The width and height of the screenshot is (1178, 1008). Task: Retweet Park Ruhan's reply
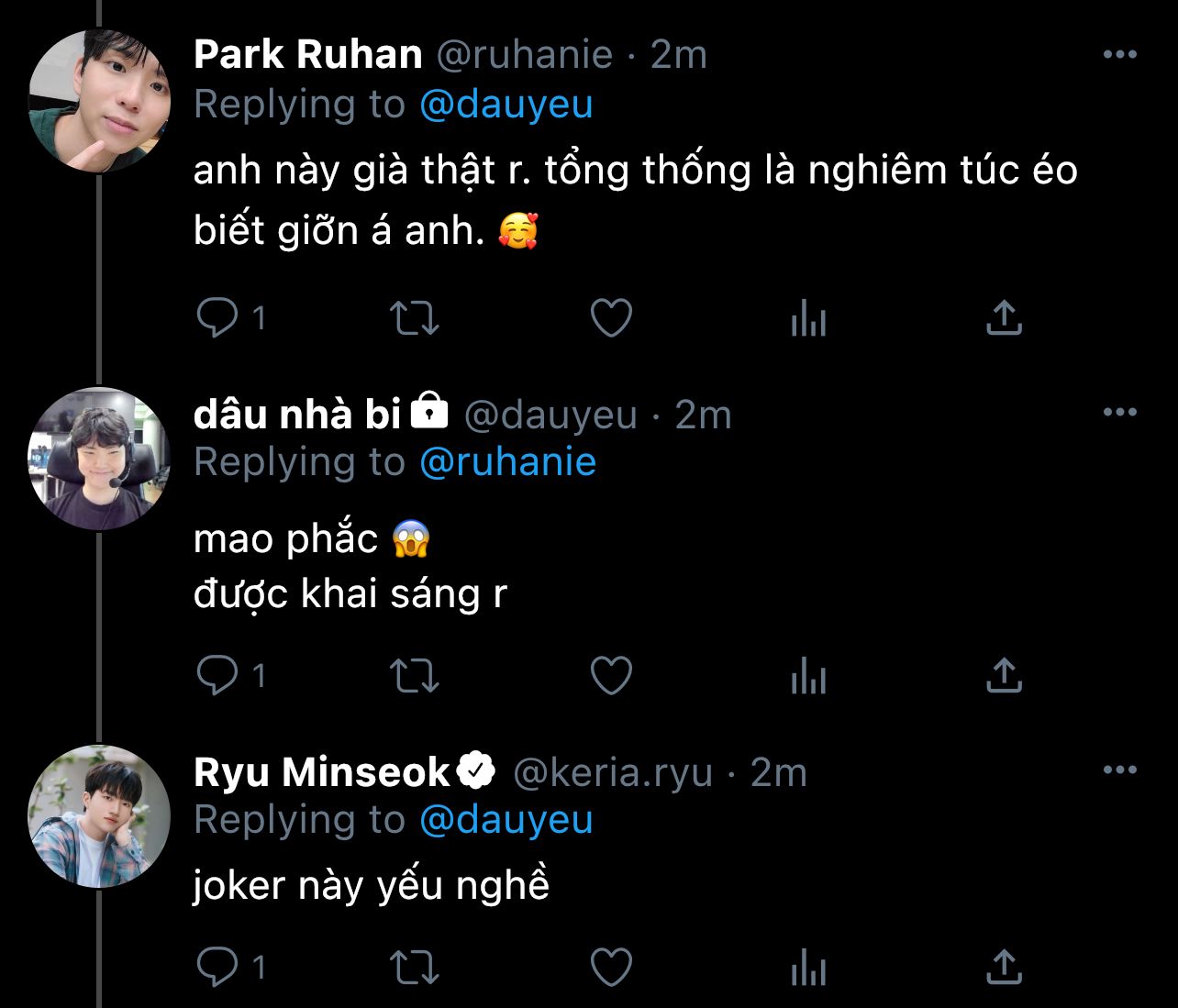pos(415,318)
